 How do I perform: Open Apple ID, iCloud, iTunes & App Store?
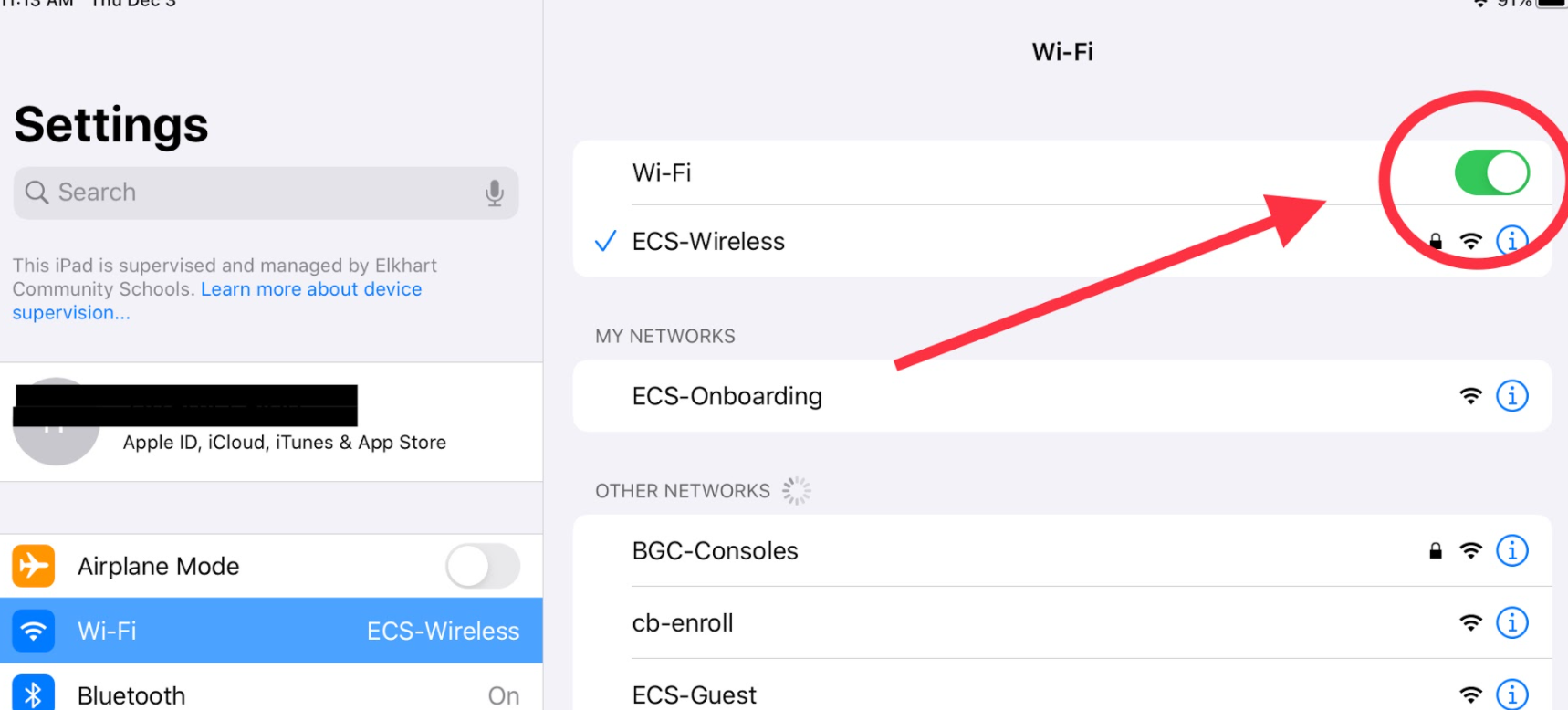click(271, 422)
